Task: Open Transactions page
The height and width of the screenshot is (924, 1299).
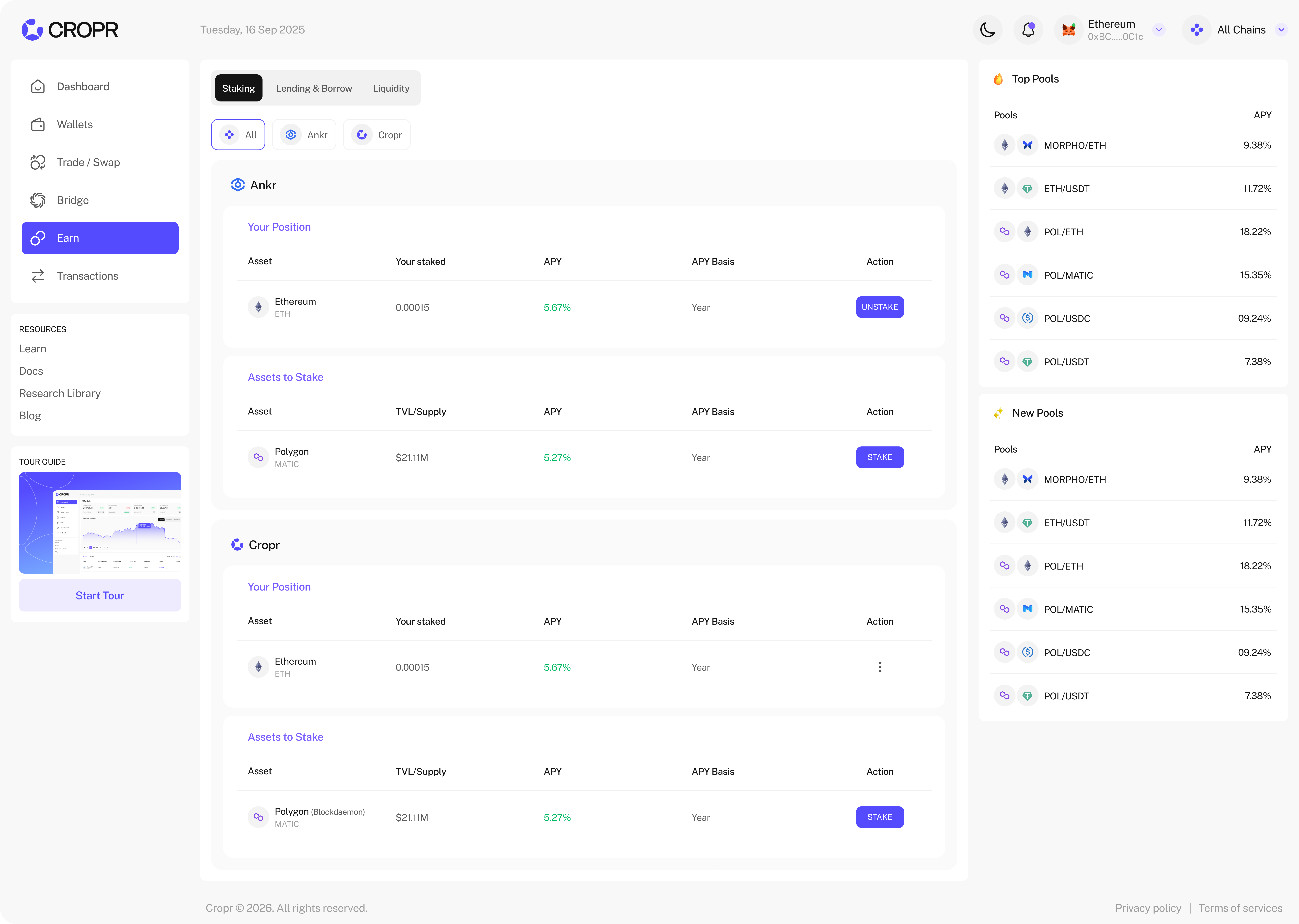Action: click(100, 276)
